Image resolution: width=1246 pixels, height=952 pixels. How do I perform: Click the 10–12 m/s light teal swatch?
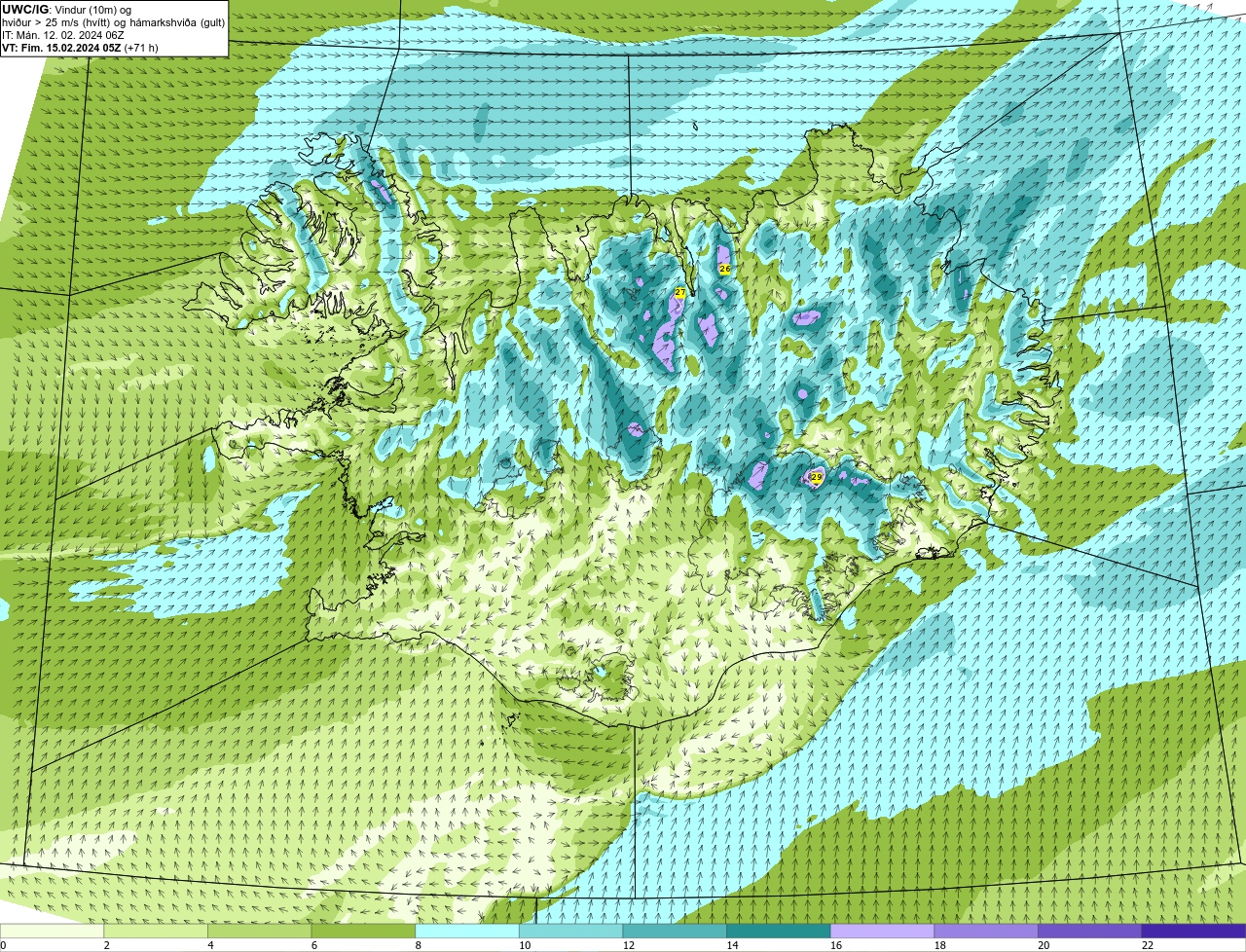point(571,931)
